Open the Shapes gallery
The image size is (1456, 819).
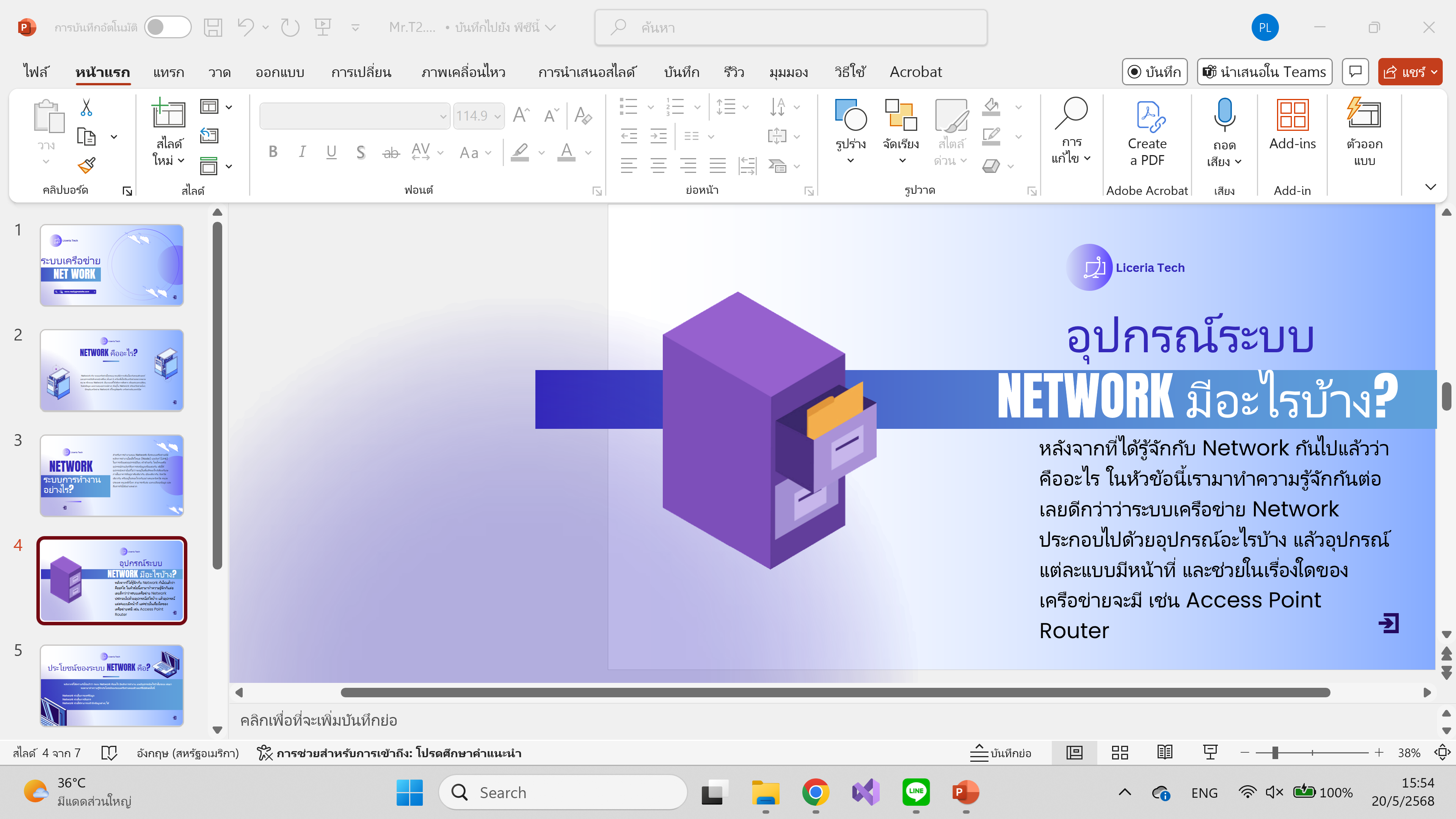pyautogui.click(x=850, y=132)
